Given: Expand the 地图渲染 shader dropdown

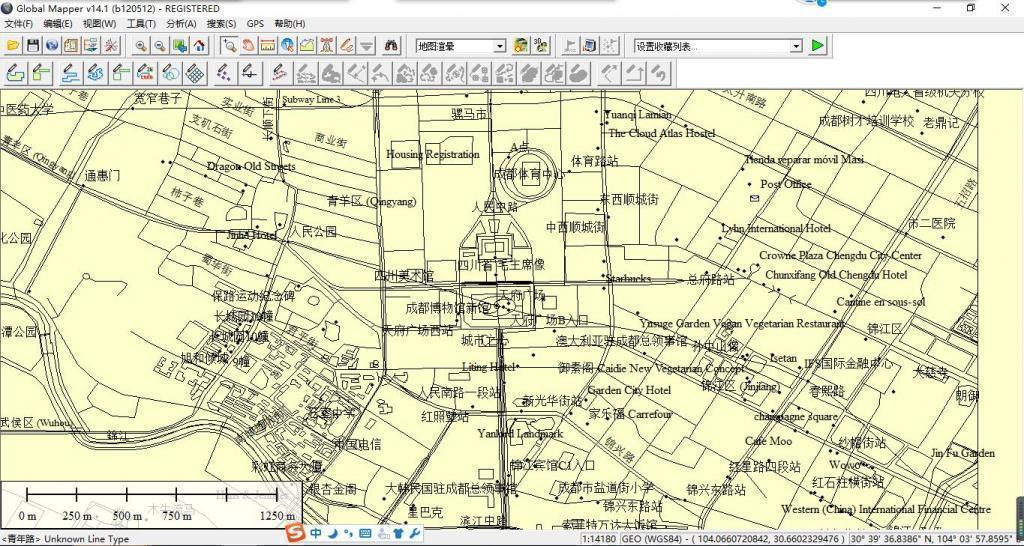Looking at the screenshot, I should coord(499,46).
